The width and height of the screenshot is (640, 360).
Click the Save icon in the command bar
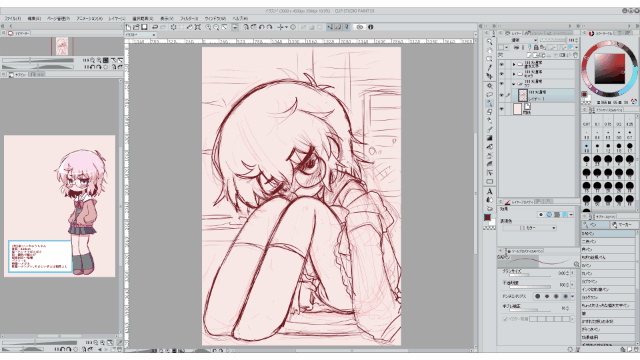point(144,27)
